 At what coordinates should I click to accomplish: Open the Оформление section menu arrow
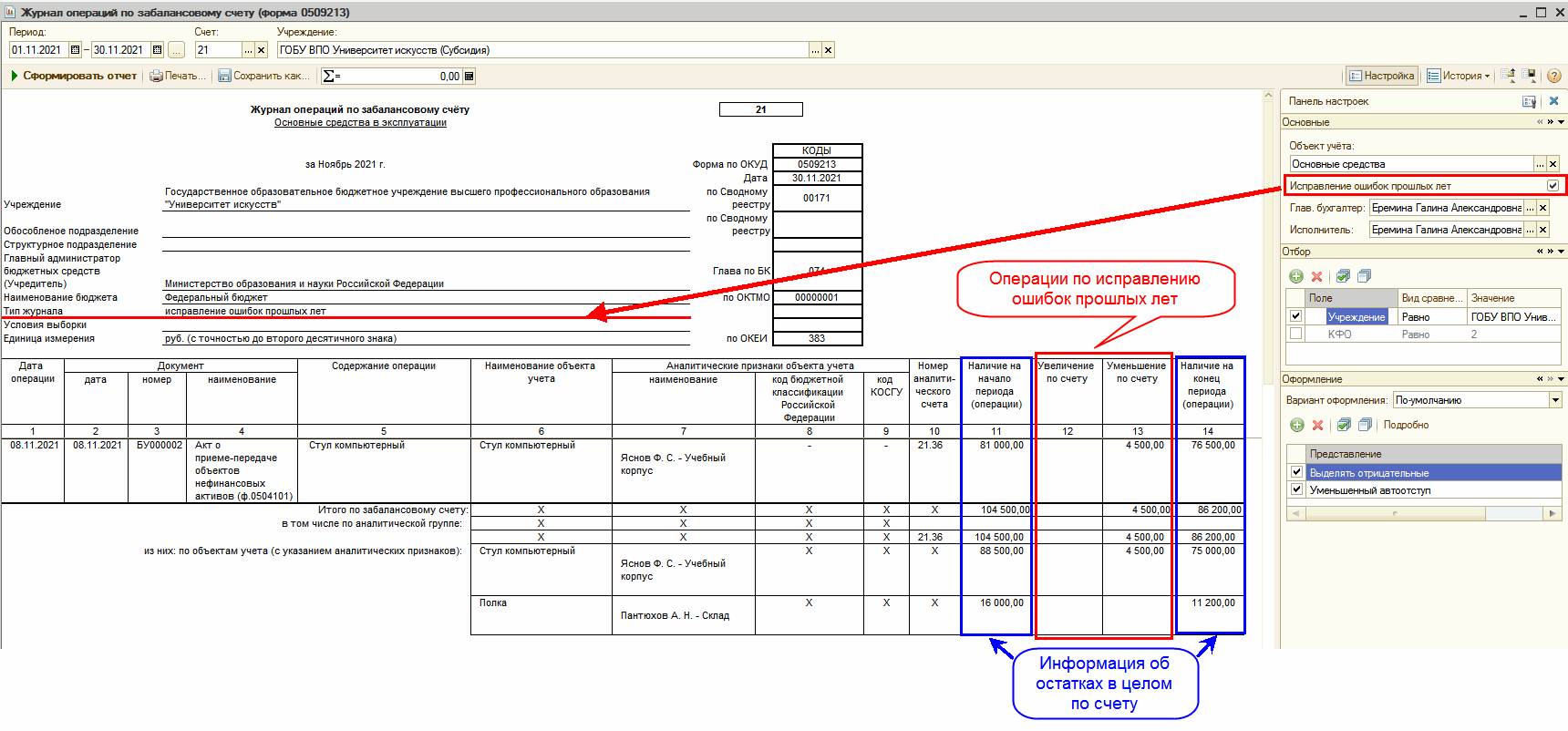click(x=1561, y=379)
